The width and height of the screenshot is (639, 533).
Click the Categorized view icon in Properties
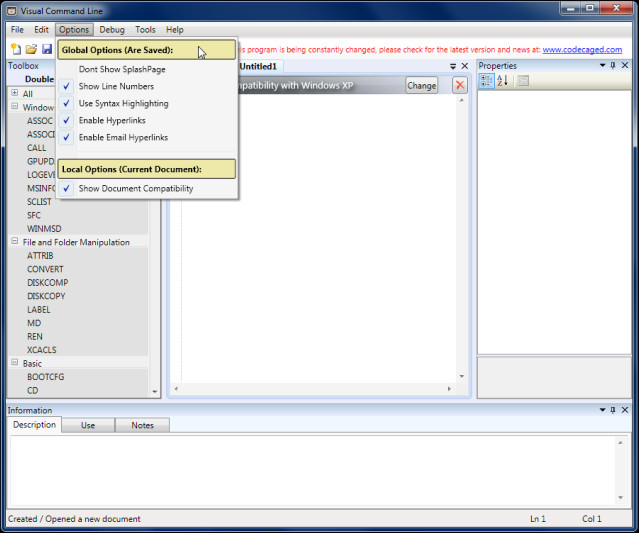point(486,81)
